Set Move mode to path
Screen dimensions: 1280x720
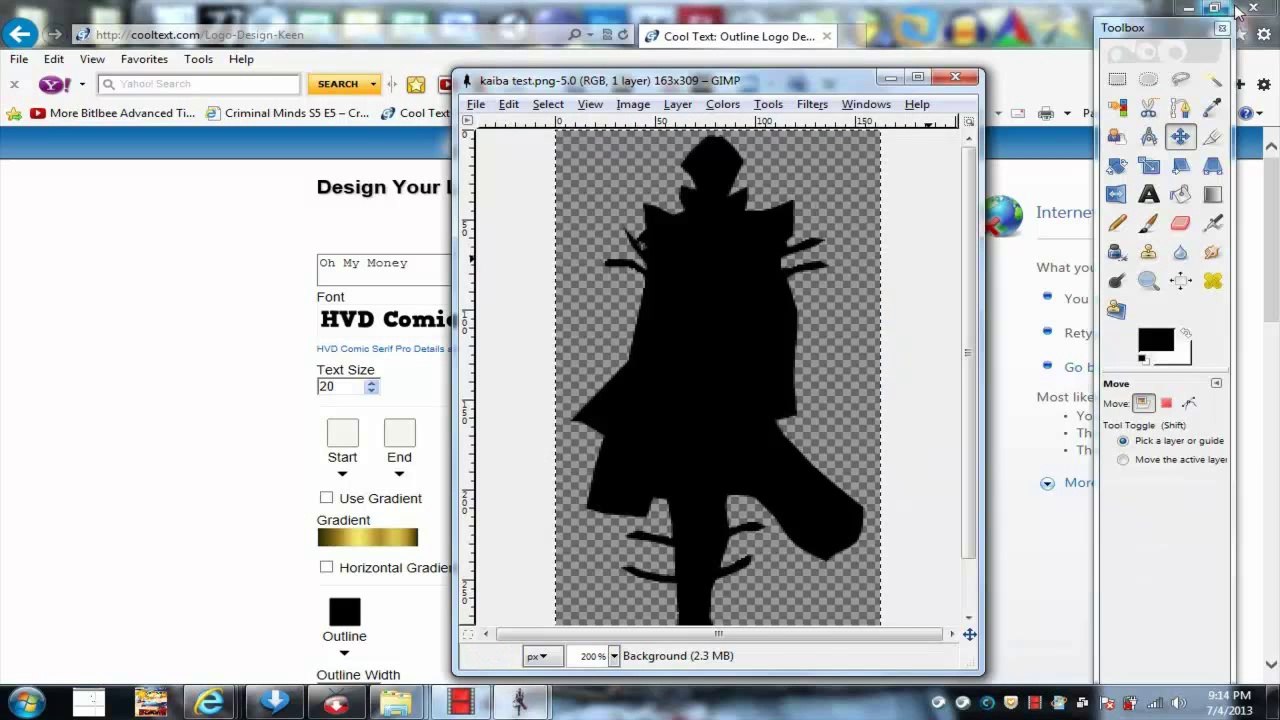tap(1189, 403)
